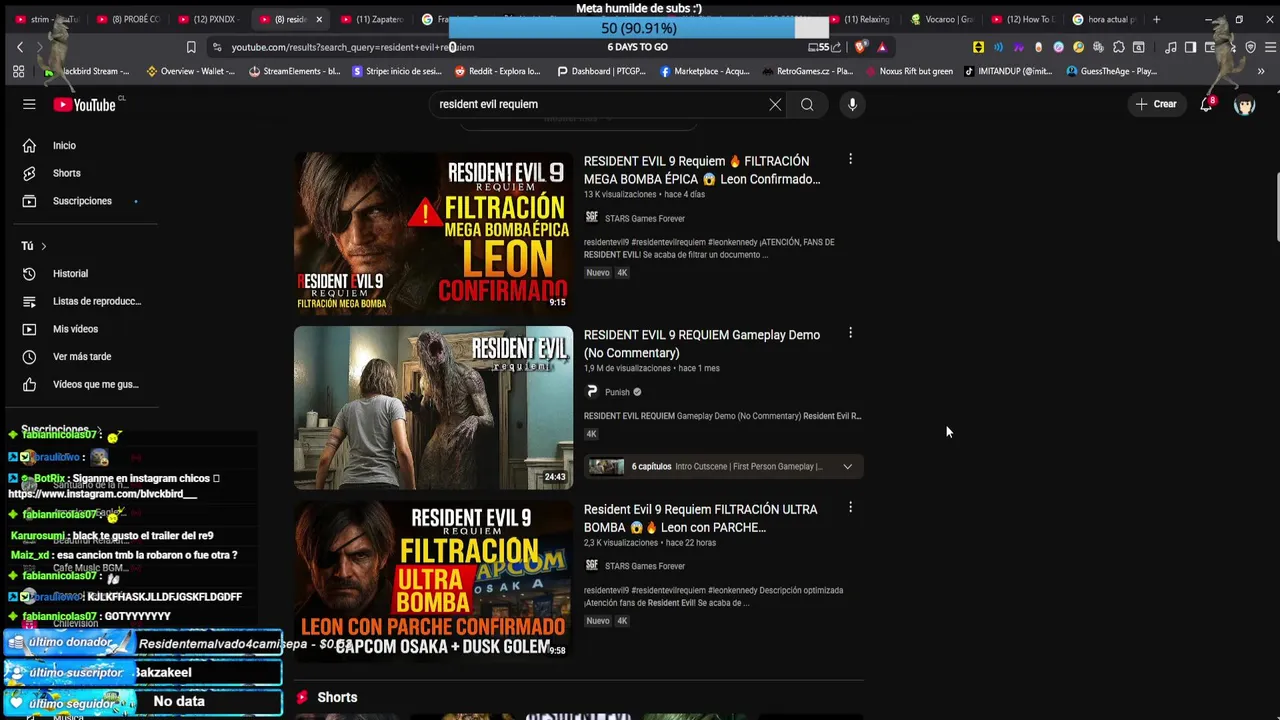The width and height of the screenshot is (1280, 720).
Task: Close the active (8) resident tab
Action: (x=319, y=19)
